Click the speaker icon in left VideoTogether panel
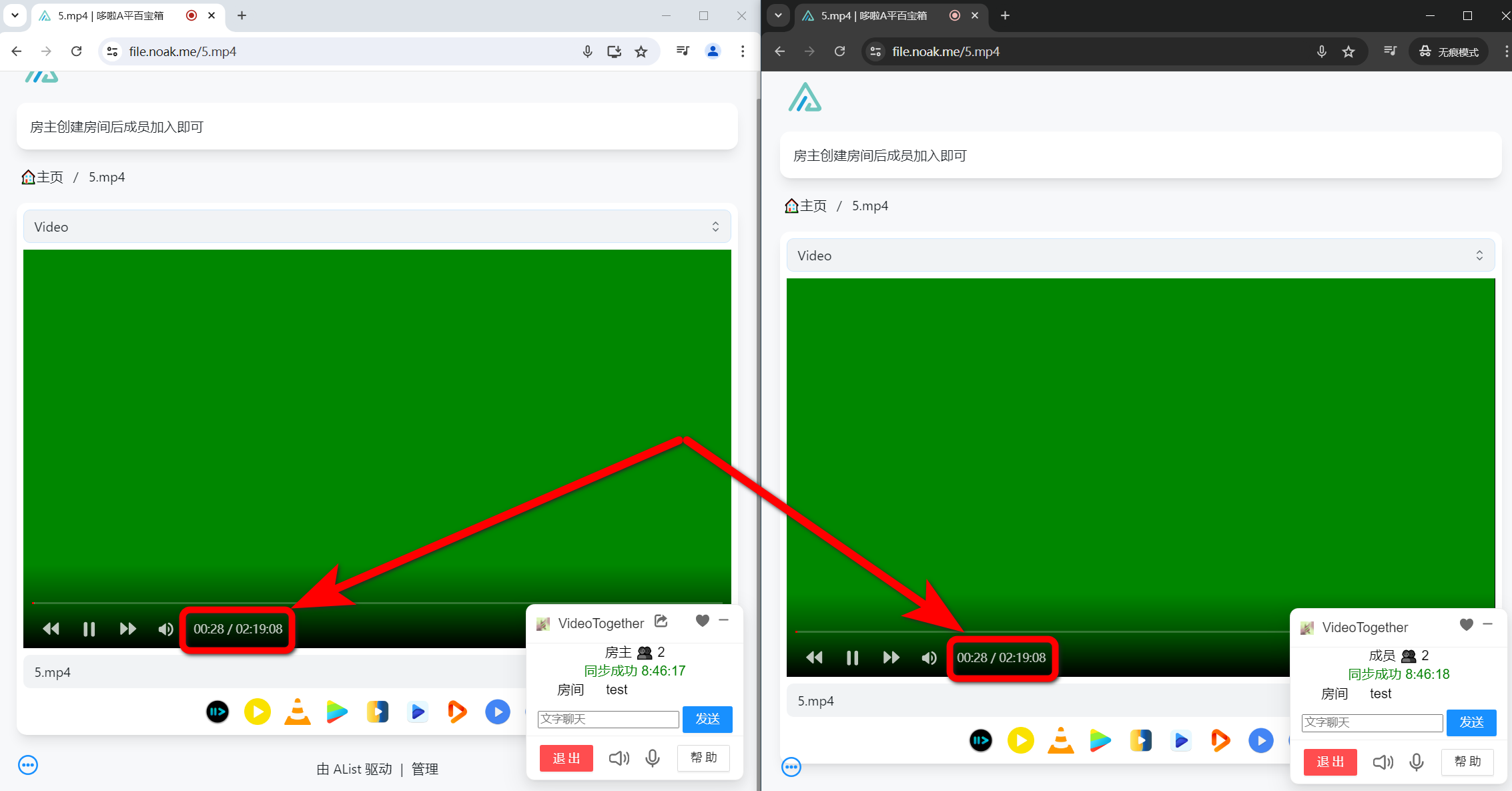This screenshot has height=791, width=1512. pos(619,758)
